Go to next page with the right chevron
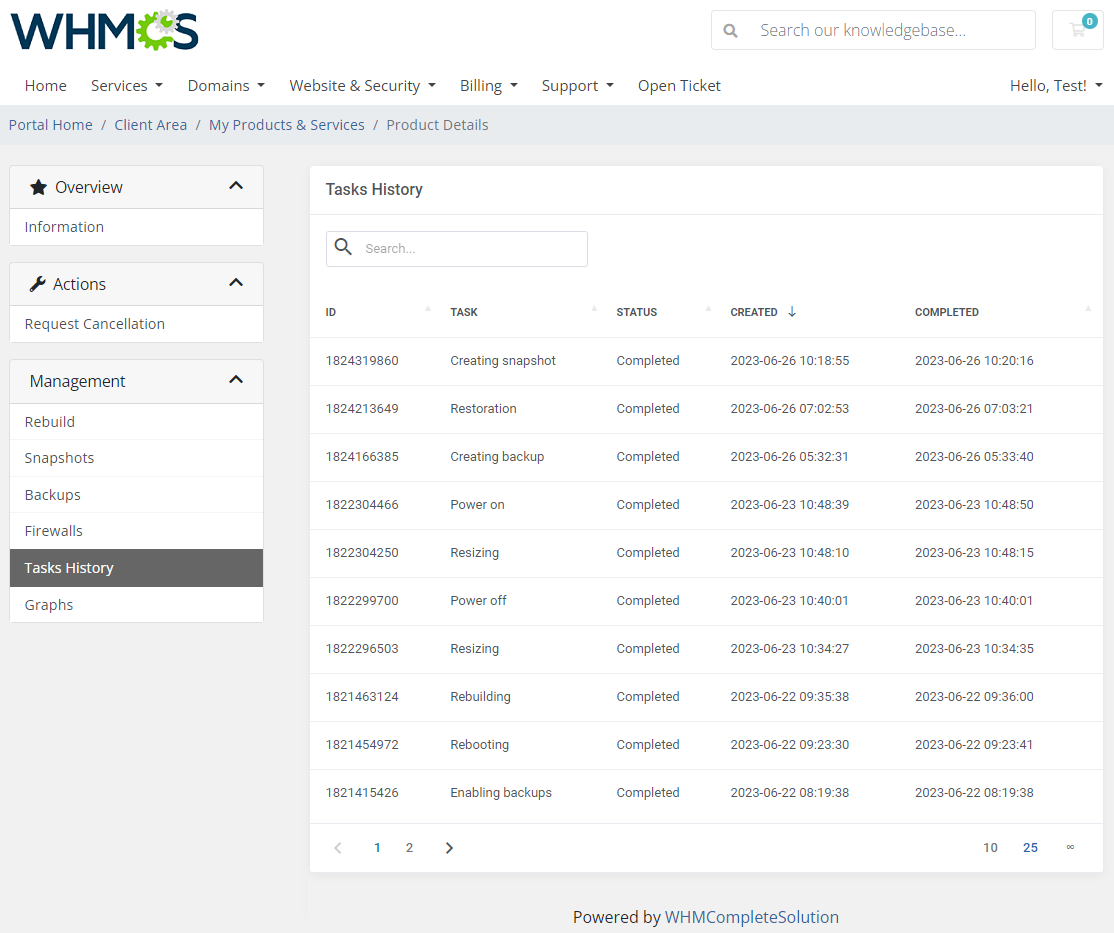 [449, 847]
